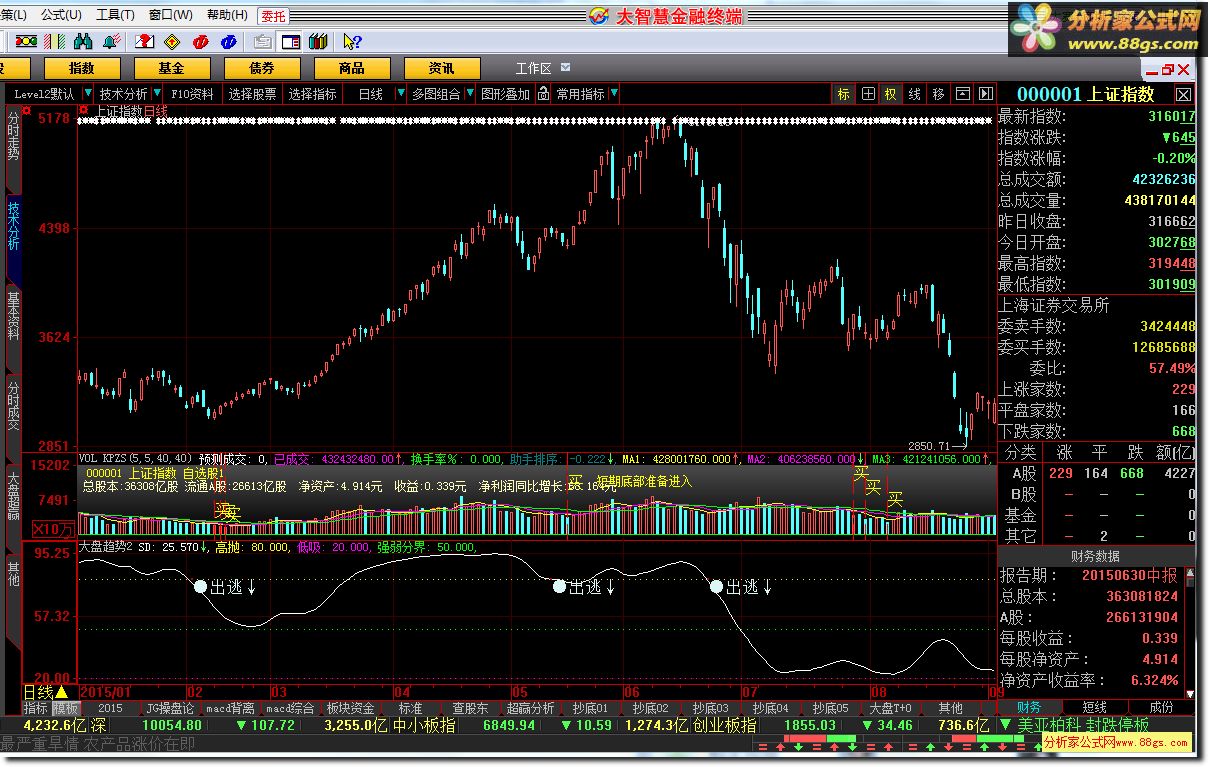Viewport: 1210px width, 767px height.
Task: Switch to the 短线 tab in side panel
Action: click(1094, 708)
